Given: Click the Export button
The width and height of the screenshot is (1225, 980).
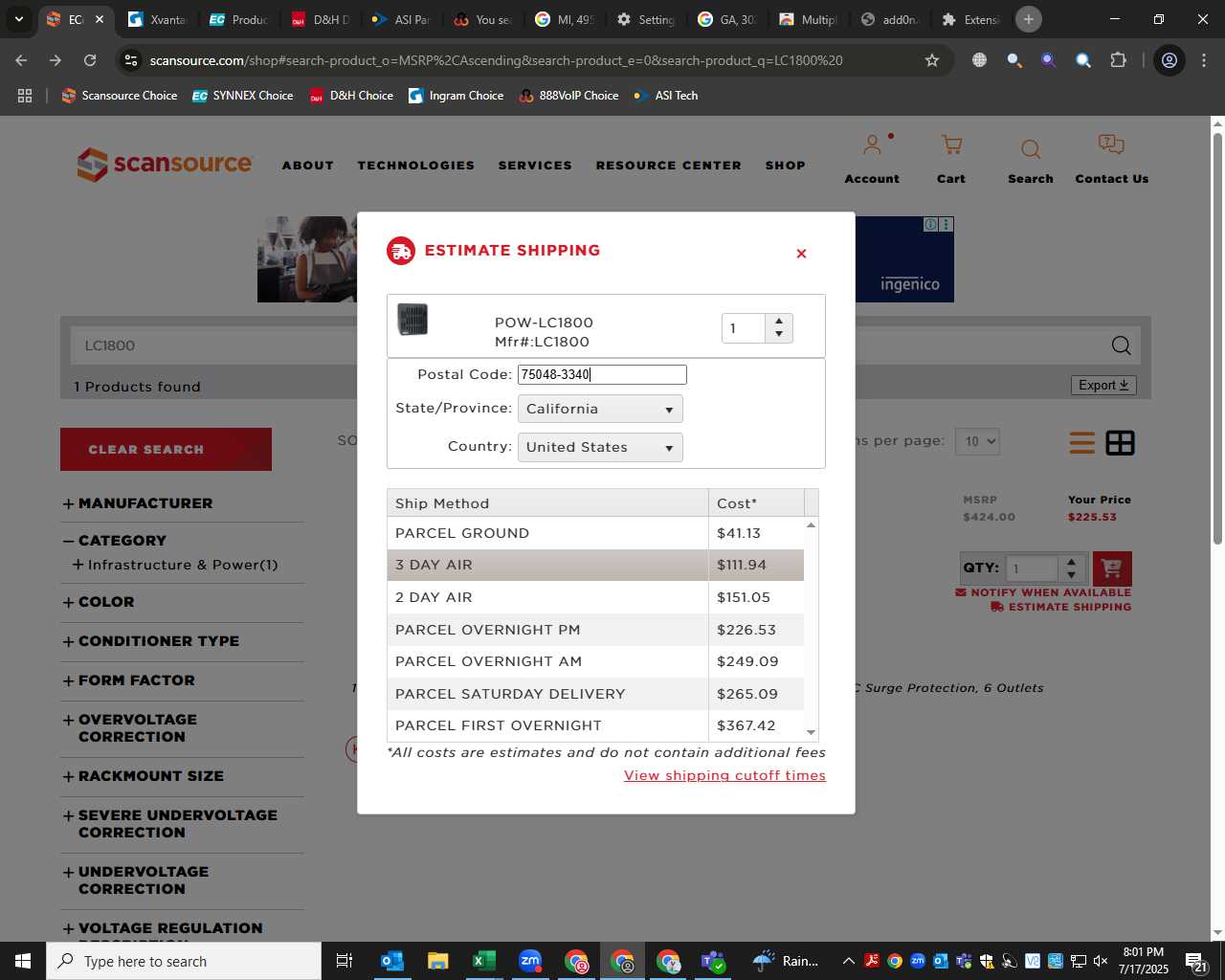Looking at the screenshot, I should pyautogui.click(x=1103, y=385).
